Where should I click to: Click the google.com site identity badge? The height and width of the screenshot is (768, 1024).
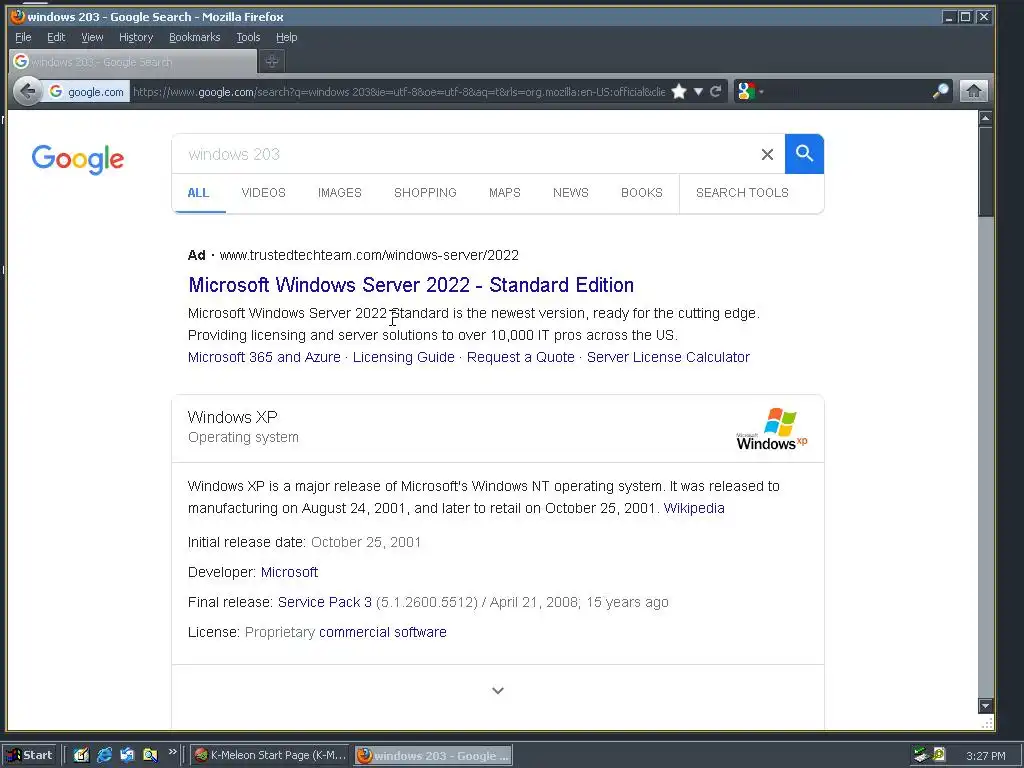[x=88, y=92]
